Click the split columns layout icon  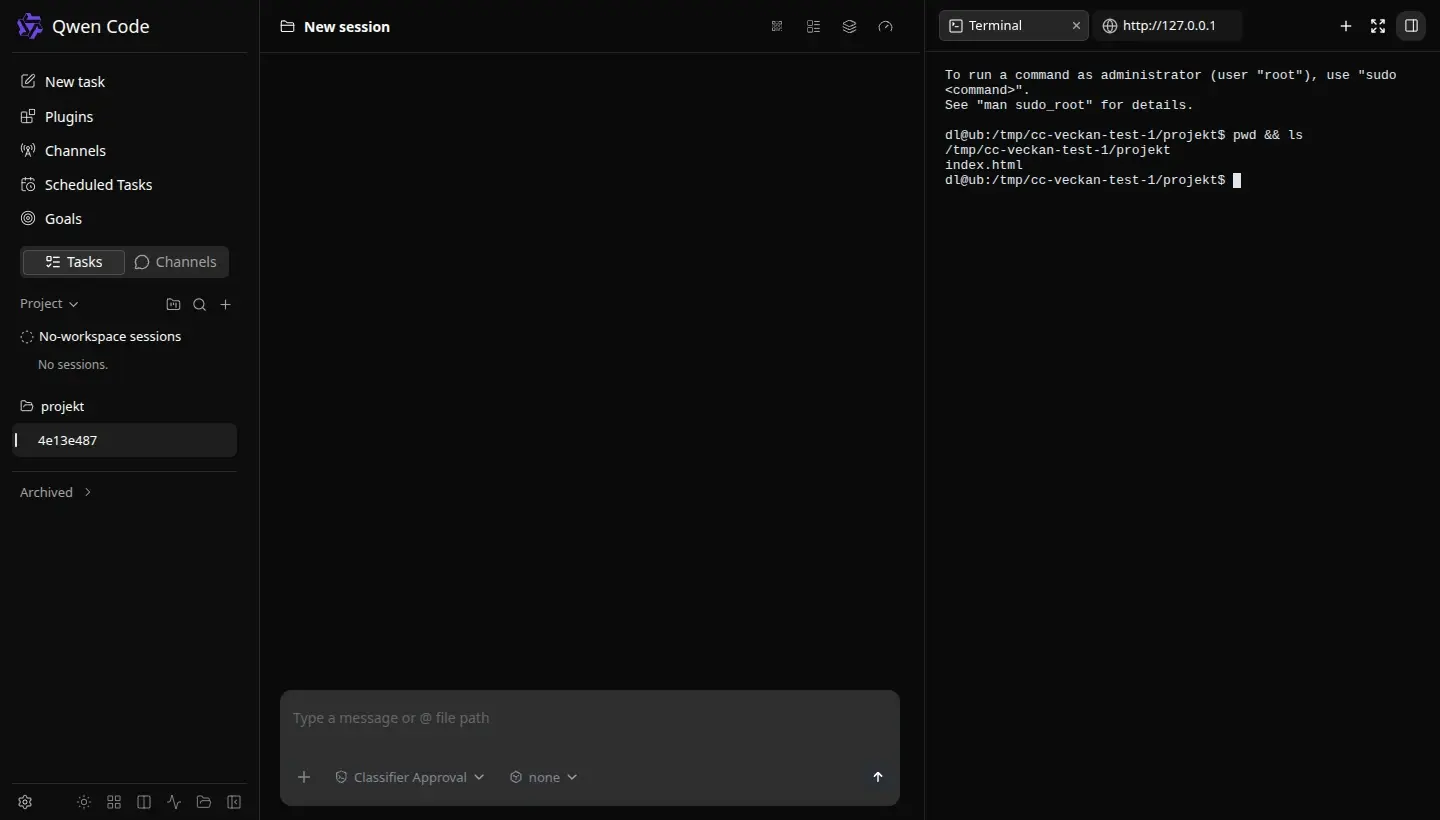[144, 802]
